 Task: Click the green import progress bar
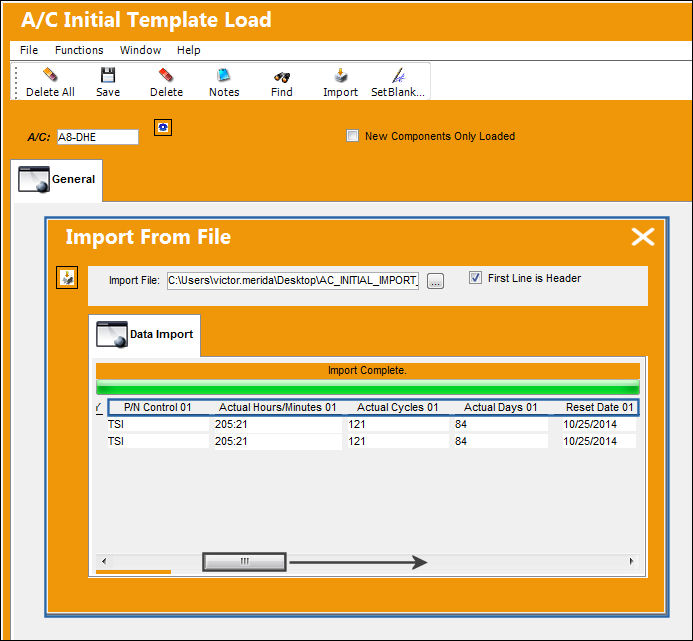click(368, 387)
